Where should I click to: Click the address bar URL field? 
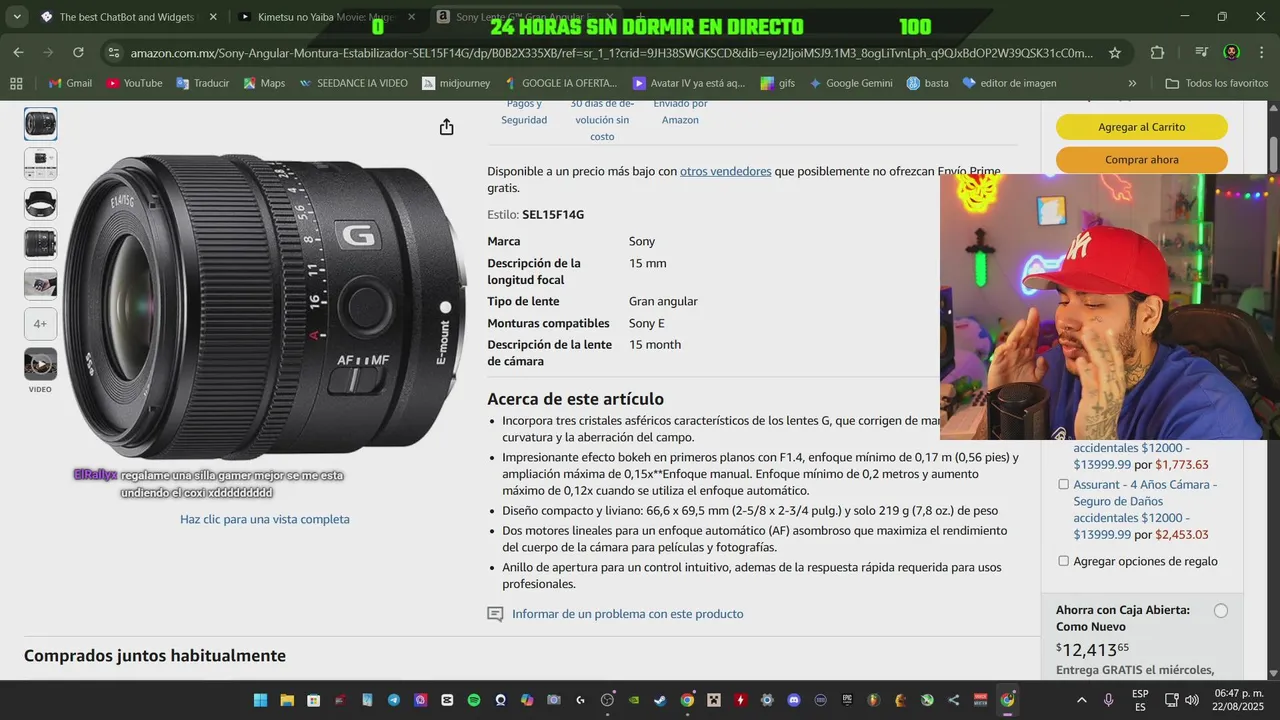(x=611, y=52)
